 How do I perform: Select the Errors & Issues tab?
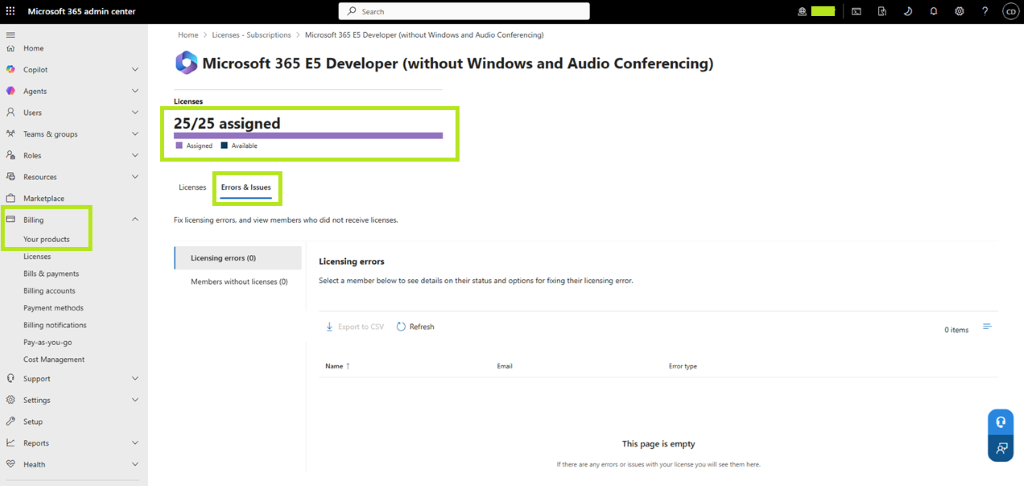(x=246, y=187)
